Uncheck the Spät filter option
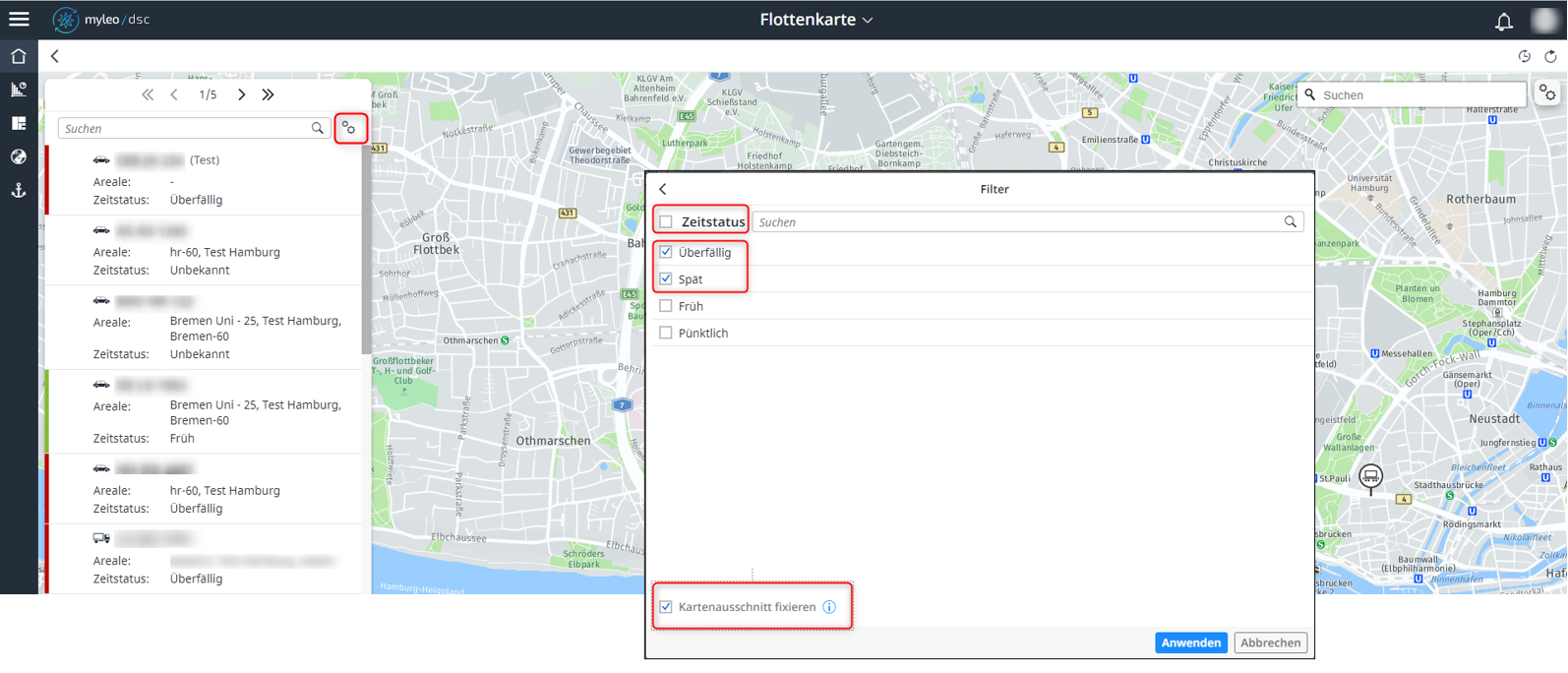This screenshot has height=673, width=1568. coord(666,278)
